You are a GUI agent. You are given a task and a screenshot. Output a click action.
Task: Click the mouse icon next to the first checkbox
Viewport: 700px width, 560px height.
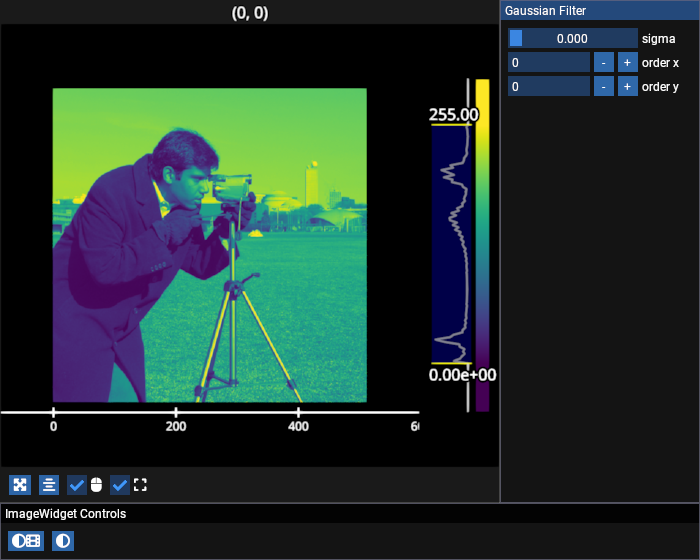(x=96, y=485)
